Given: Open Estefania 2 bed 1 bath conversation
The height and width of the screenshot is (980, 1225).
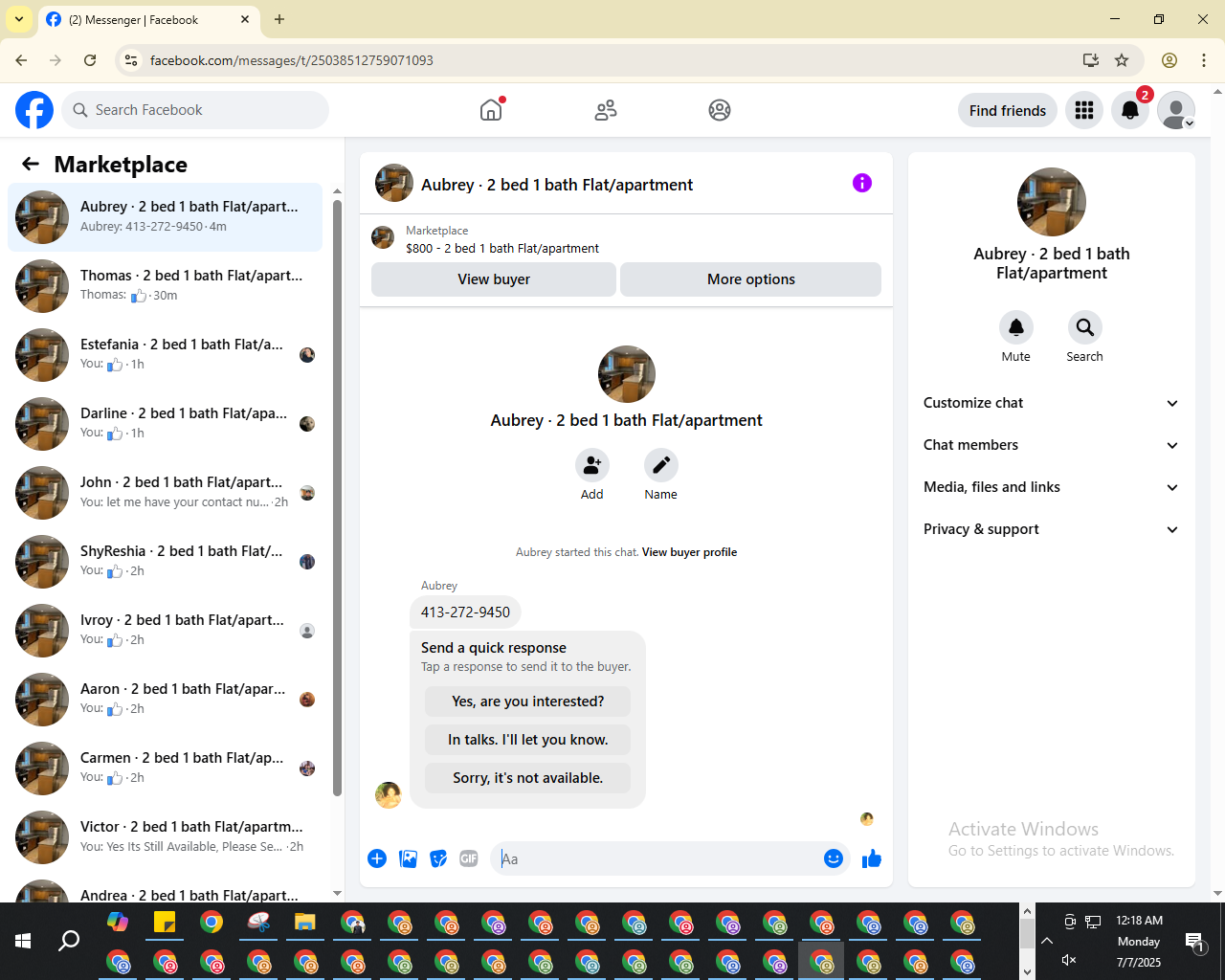Looking at the screenshot, I should (166, 354).
